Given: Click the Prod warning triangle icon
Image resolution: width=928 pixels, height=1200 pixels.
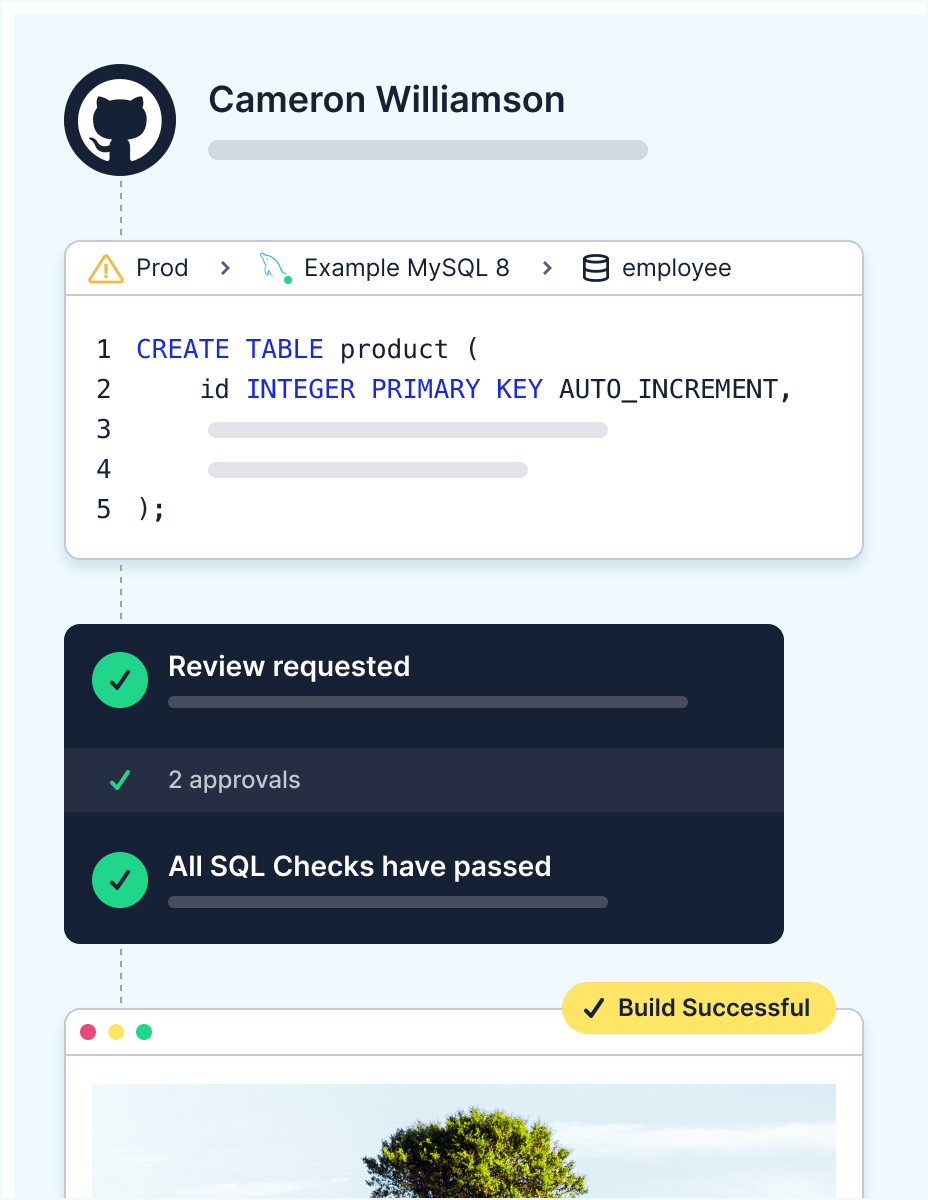Looking at the screenshot, I should (x=106, y=268).
